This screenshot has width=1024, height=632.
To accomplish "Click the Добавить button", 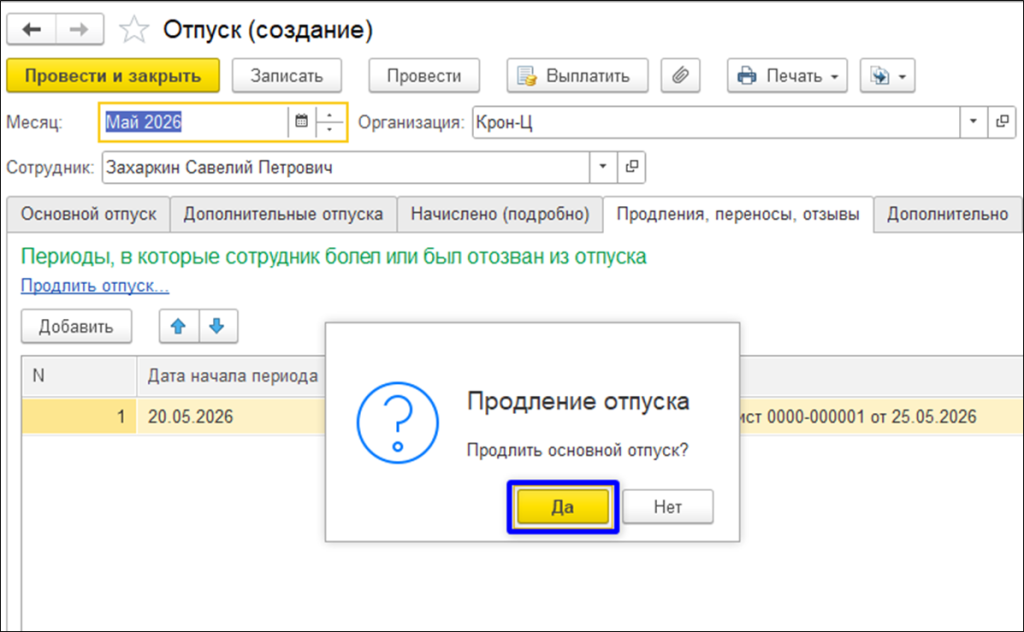I will tap(76, 326).
